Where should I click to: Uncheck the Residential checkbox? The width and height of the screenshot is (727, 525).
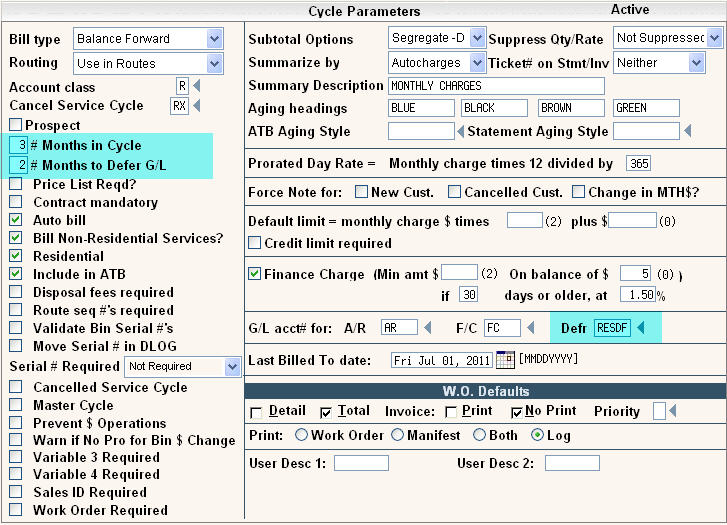(15, 256)
